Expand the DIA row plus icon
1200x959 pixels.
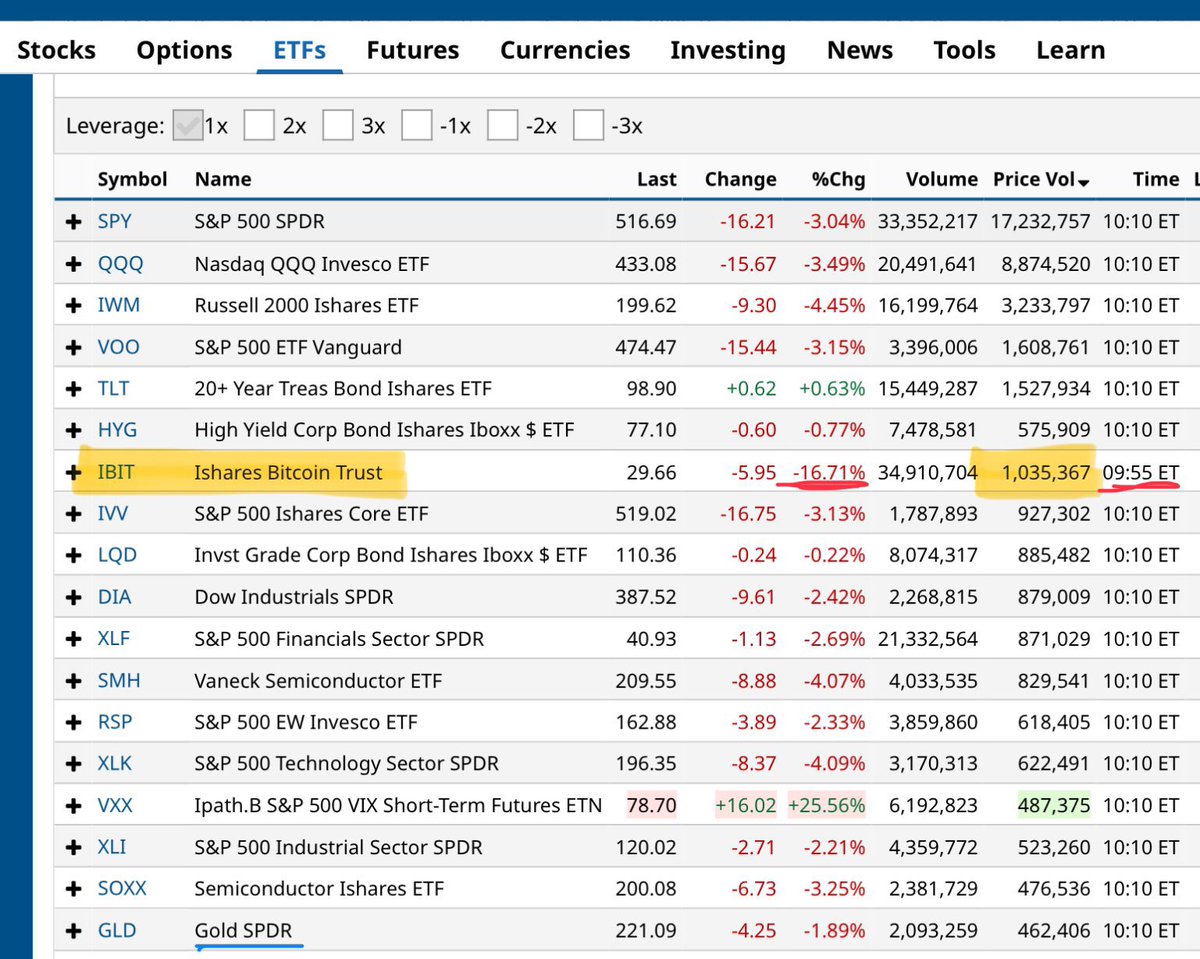click(x=73, y=597)
